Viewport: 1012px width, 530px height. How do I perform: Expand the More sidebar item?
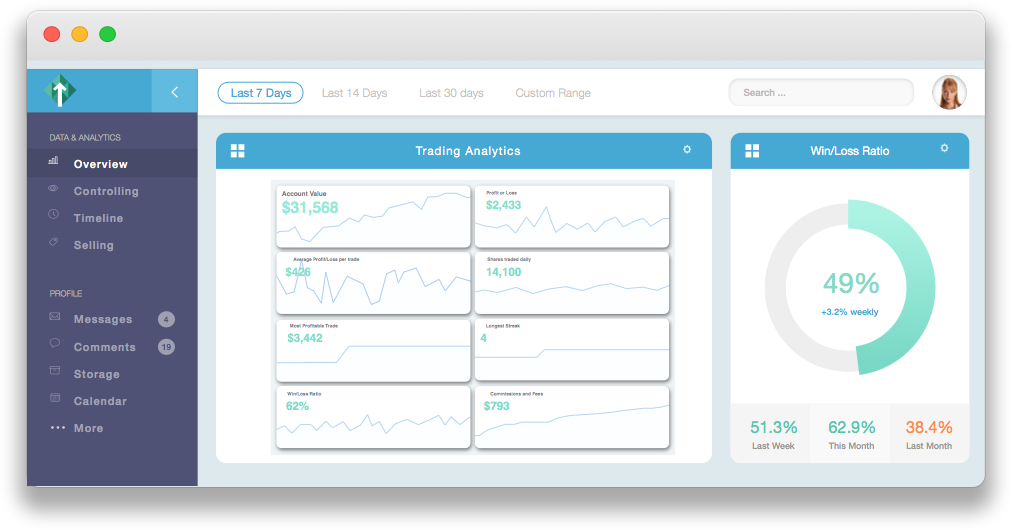(88, 428)
